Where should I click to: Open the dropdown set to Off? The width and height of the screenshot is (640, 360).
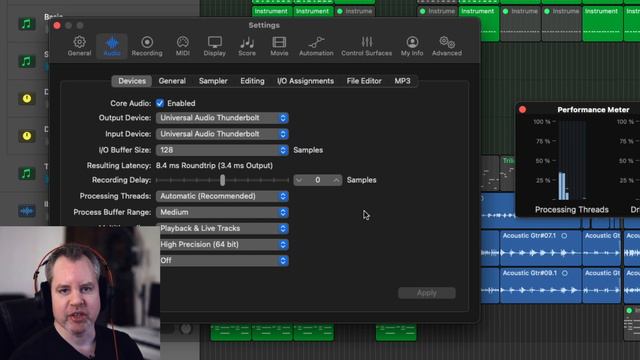[x=224, y=260]
